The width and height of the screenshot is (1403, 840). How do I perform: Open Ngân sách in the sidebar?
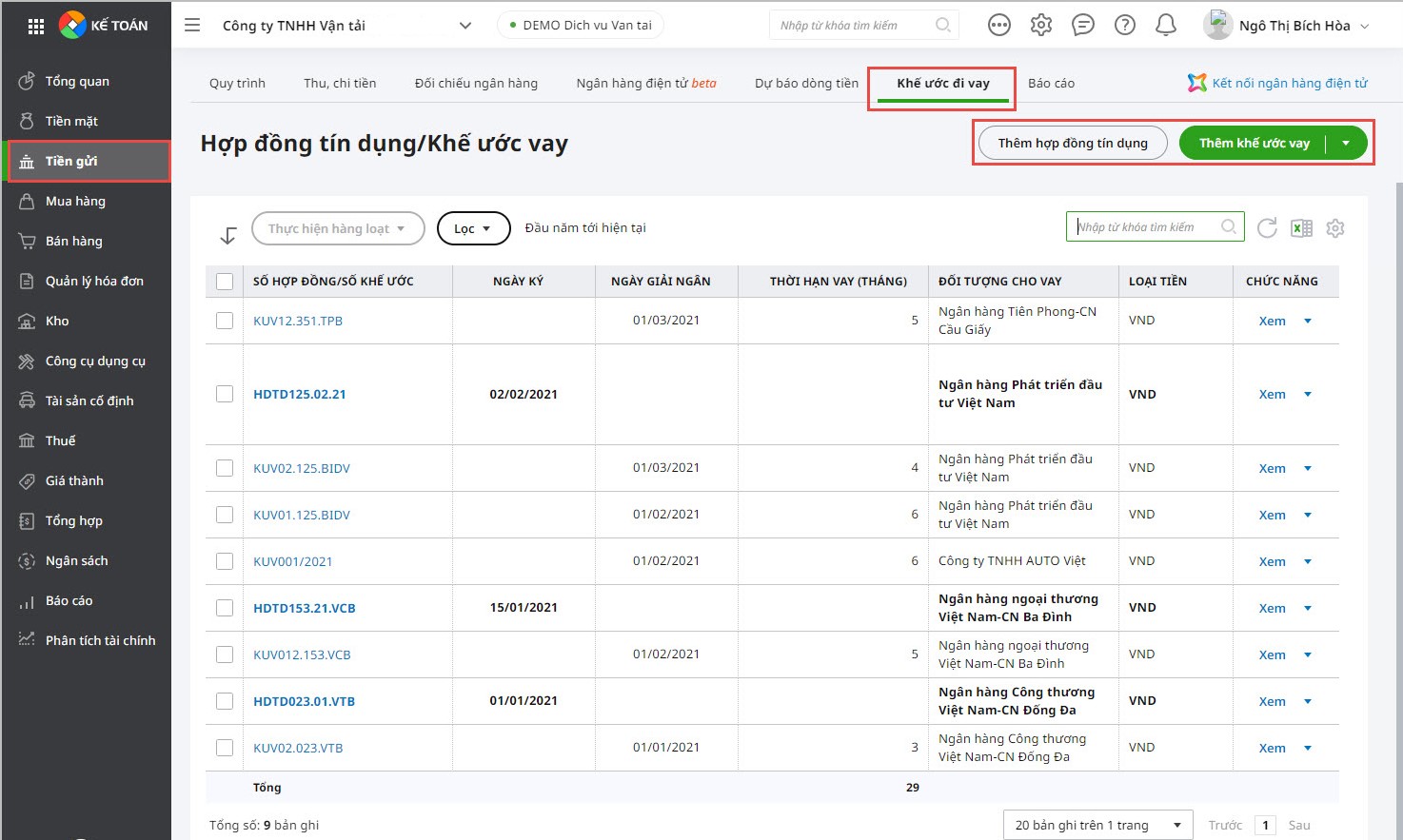coord(86,560)
